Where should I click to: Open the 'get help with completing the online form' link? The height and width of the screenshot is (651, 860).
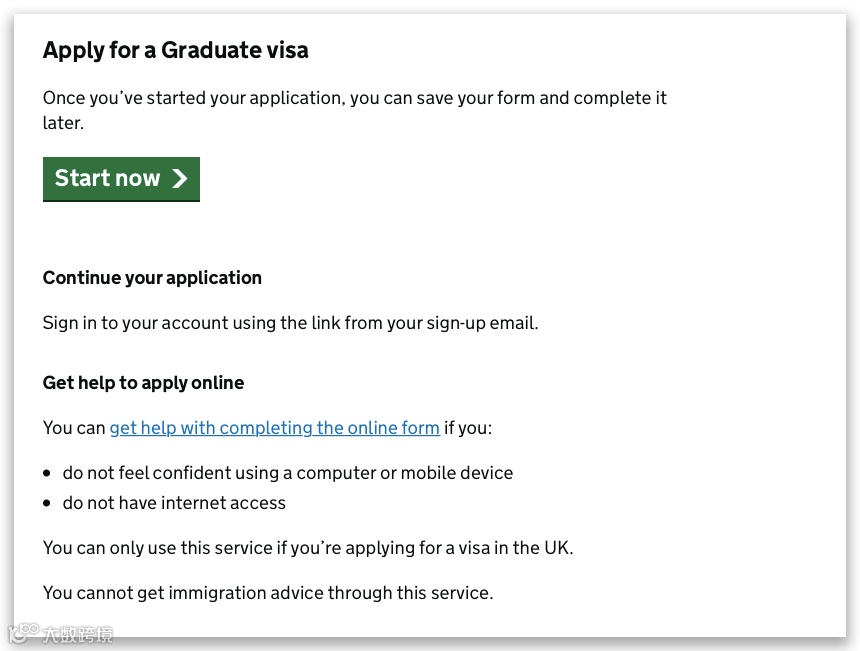coord(274,428)
